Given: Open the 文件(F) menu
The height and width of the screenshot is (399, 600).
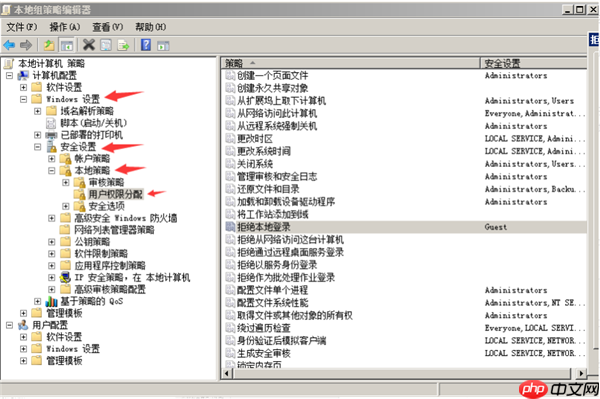Looking at the screenshot, I should tap(22, 27).
